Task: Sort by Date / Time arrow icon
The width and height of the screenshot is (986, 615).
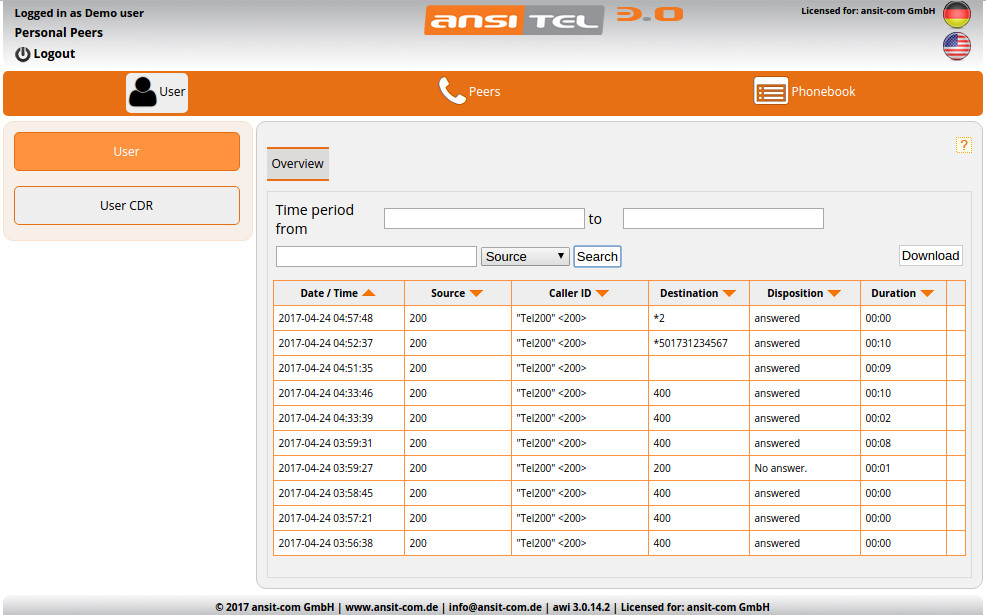Action: click(x=369, y=293)
